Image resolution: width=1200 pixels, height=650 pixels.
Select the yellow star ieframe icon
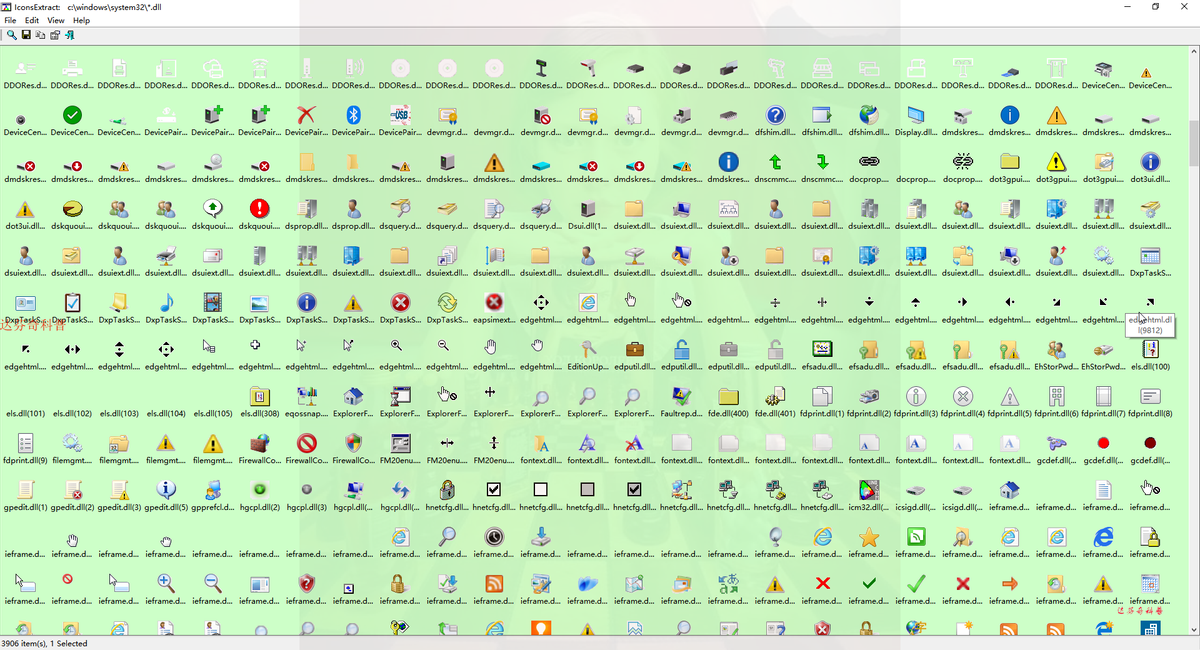click(869, 537)
